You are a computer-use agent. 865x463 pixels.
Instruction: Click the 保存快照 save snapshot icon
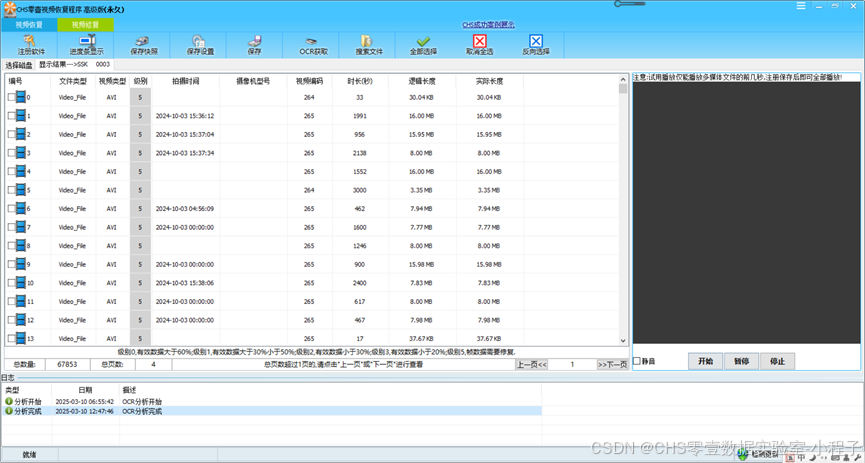point(143,41)
